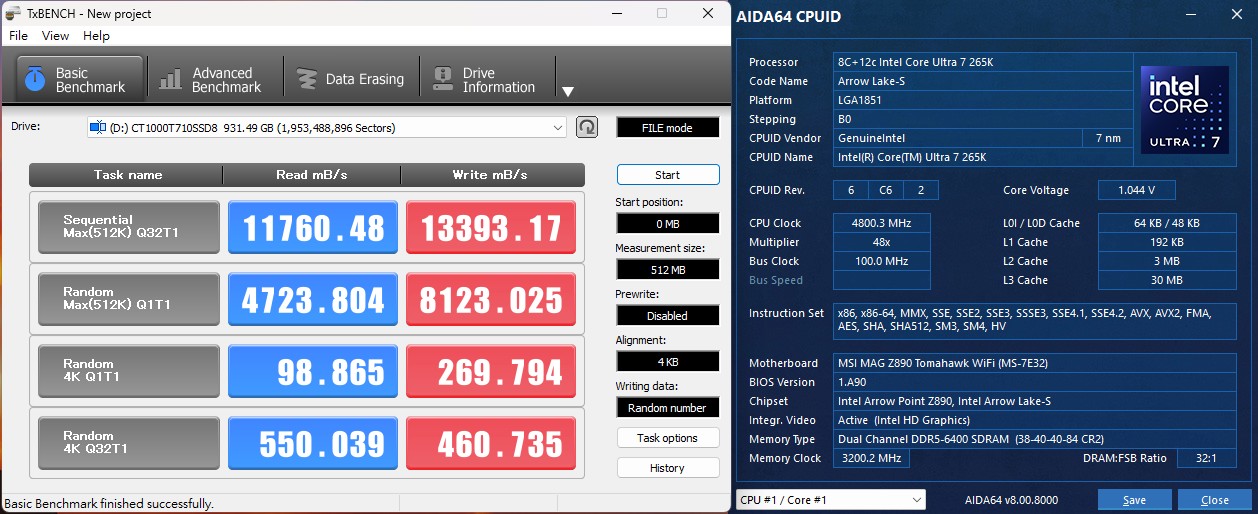This screenshot has height=514, width=1258.
Task: Close the TxBENCH window
Action: coord(708,13)
